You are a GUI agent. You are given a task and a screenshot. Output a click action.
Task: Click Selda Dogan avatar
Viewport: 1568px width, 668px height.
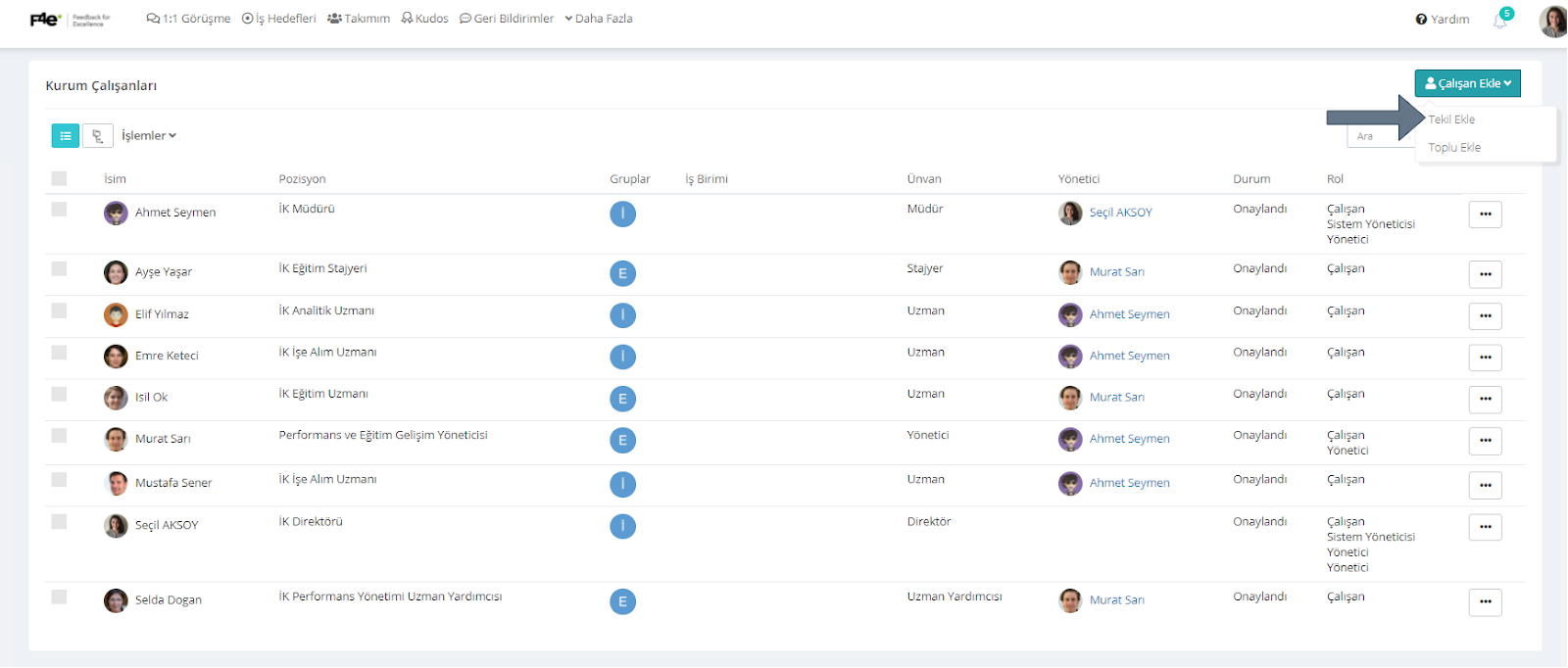click(116, 600)
